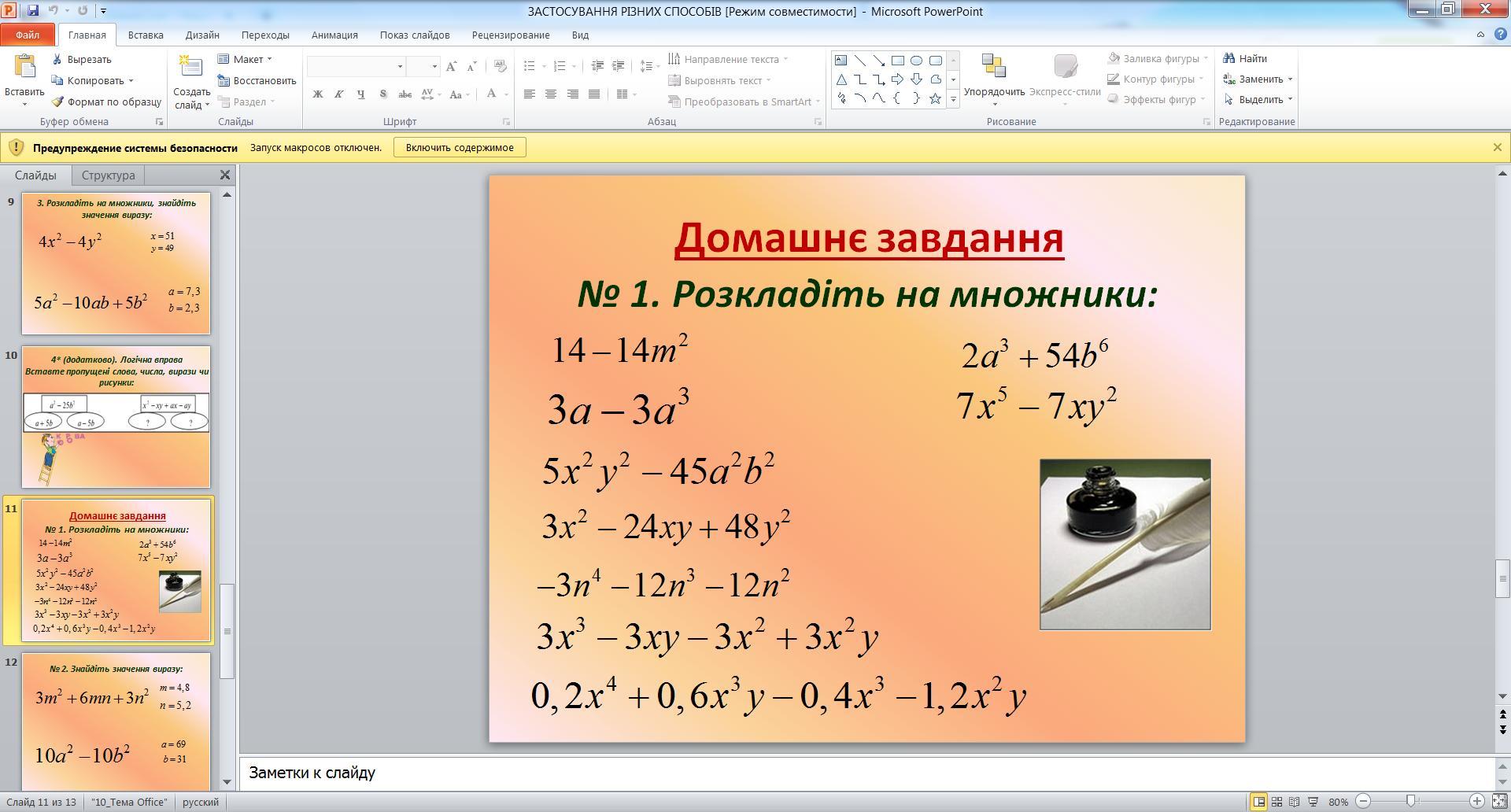Open line spacing dropdown
This screenshot has height=812, width=1511.
pos(650,67)
